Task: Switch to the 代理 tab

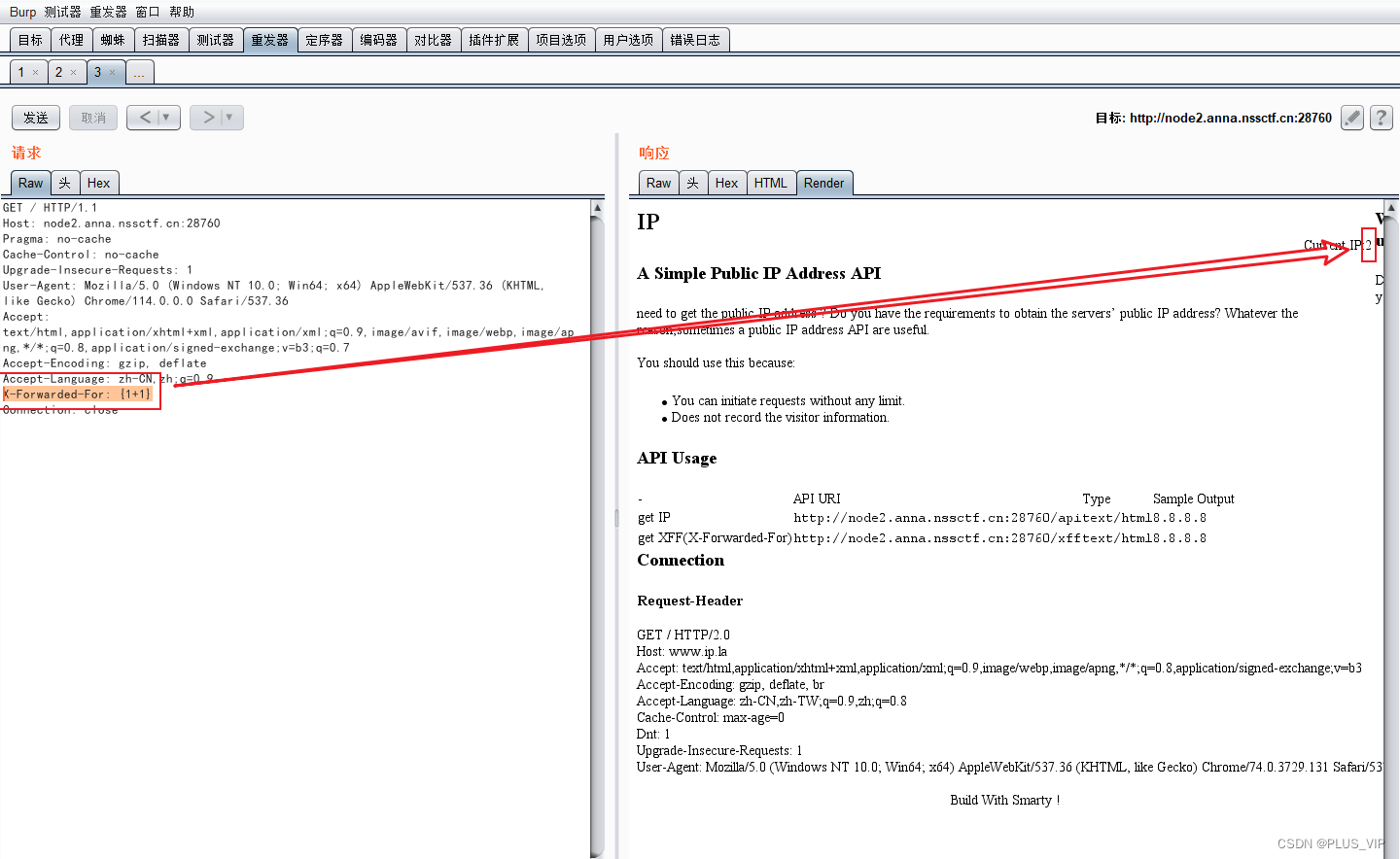Action: point(71,40)
